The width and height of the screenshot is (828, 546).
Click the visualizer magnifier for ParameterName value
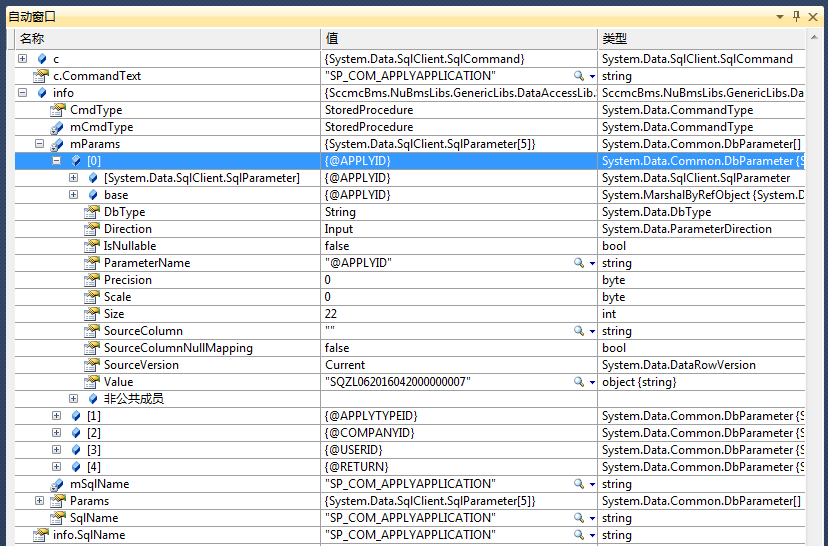pos(579,263)
